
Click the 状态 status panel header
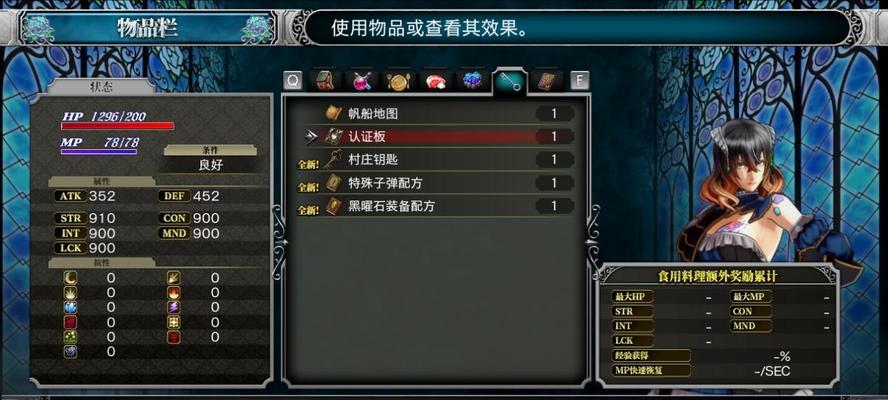101,87
